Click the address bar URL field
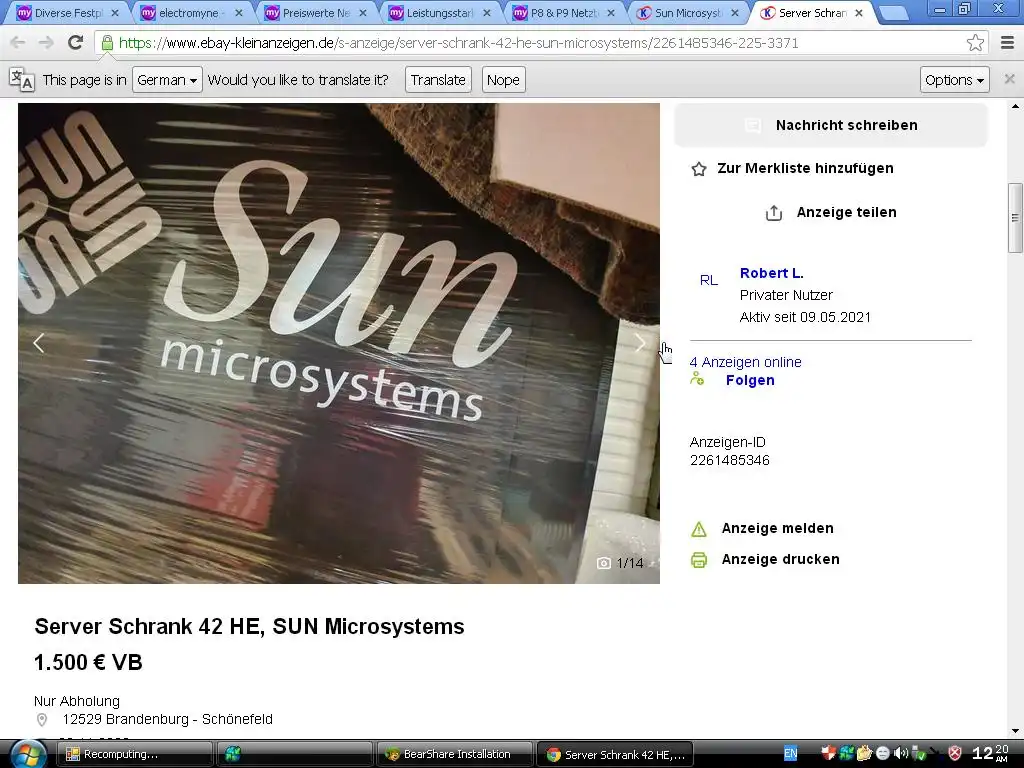The image size is (1024, 768). (x=539, y=43)
